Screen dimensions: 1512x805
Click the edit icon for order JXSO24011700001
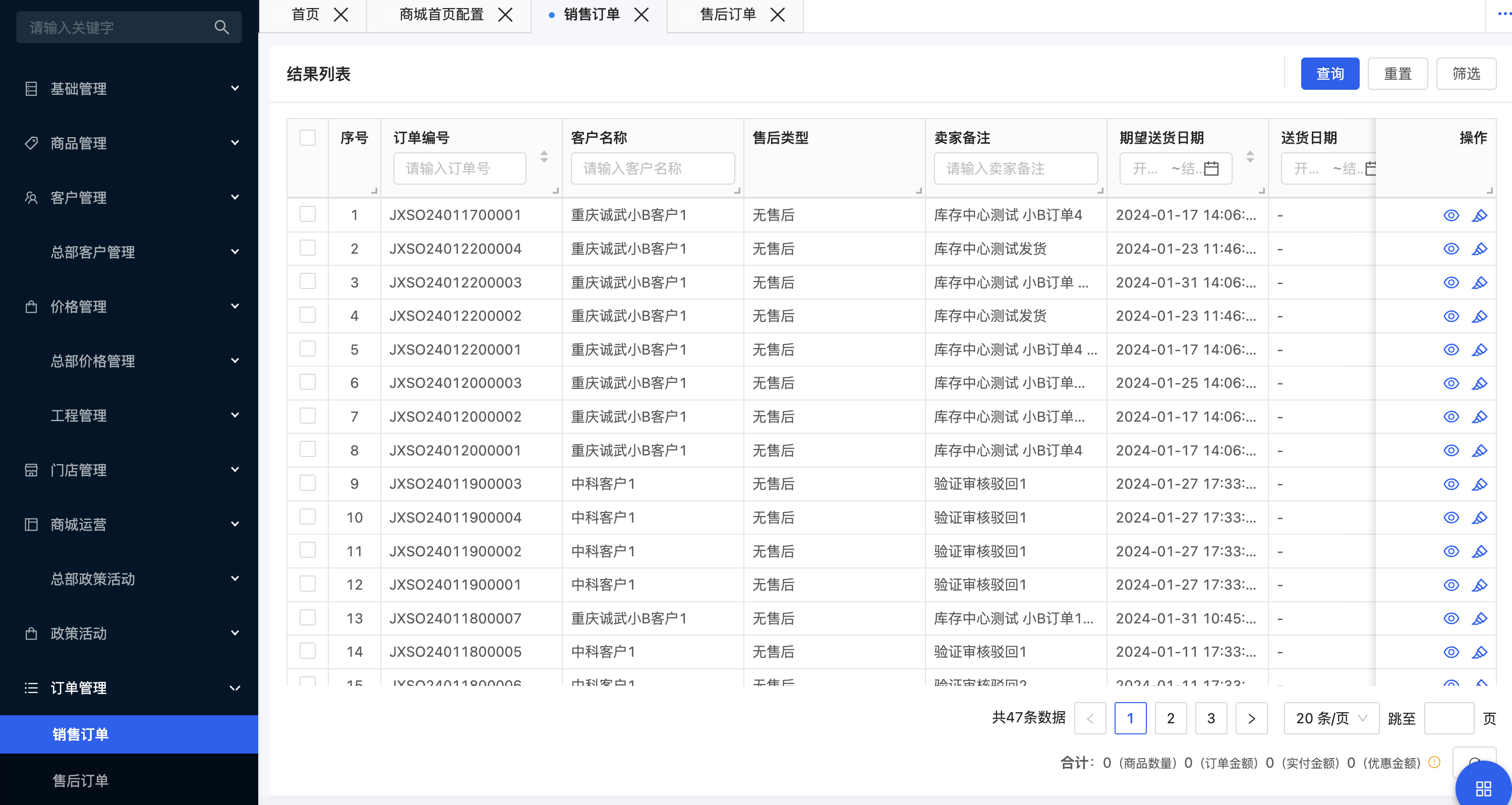1479,215
